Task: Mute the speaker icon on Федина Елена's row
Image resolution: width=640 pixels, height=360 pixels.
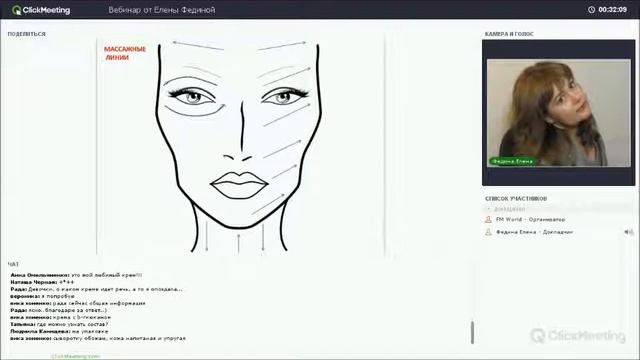Action: (628, 232)
